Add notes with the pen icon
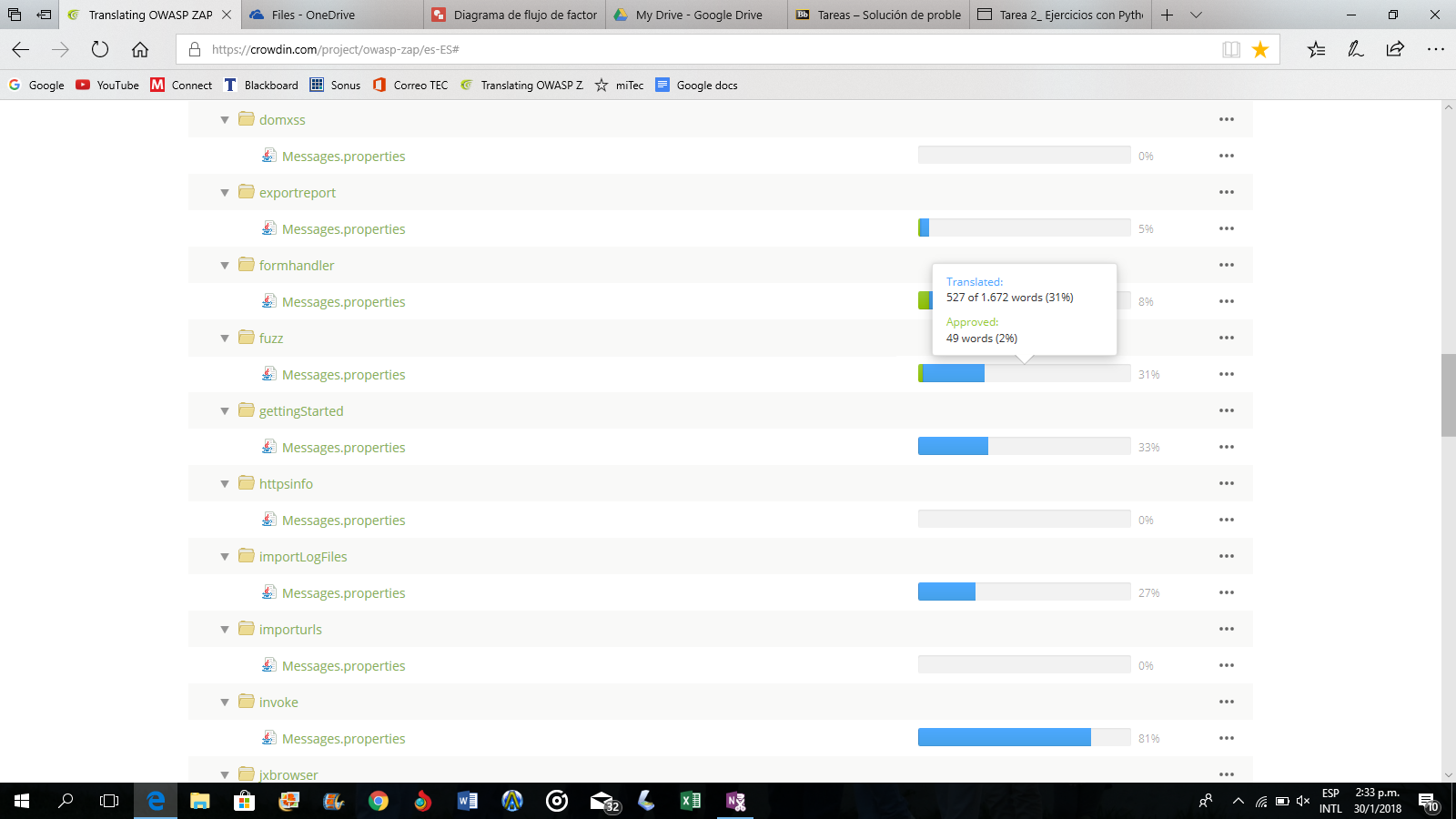 pyautogui.click(x=1356, y=49)
